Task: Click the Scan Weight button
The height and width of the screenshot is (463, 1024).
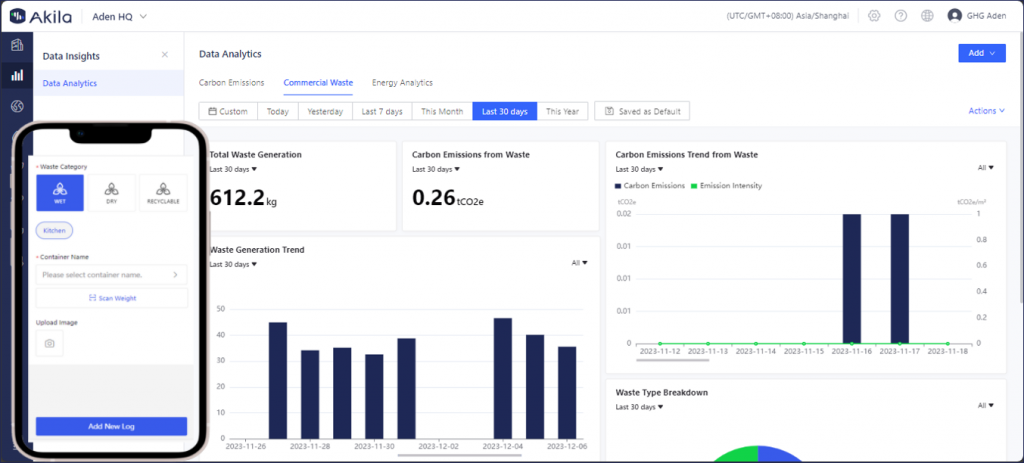Action: (x=111, y=298)
